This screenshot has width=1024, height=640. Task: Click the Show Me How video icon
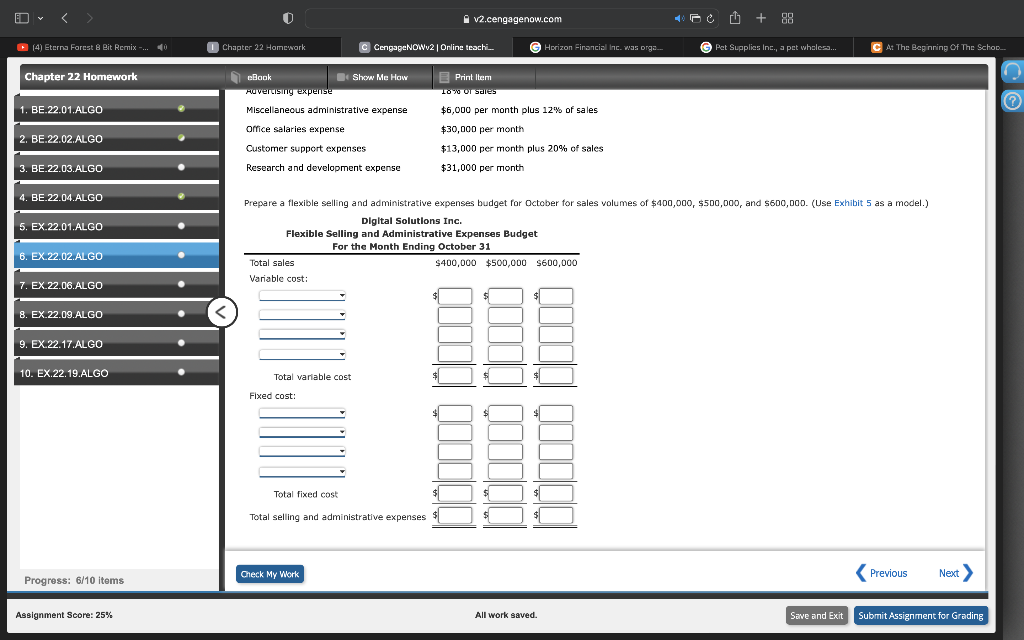pyautogui.click(x=342, y=77)
